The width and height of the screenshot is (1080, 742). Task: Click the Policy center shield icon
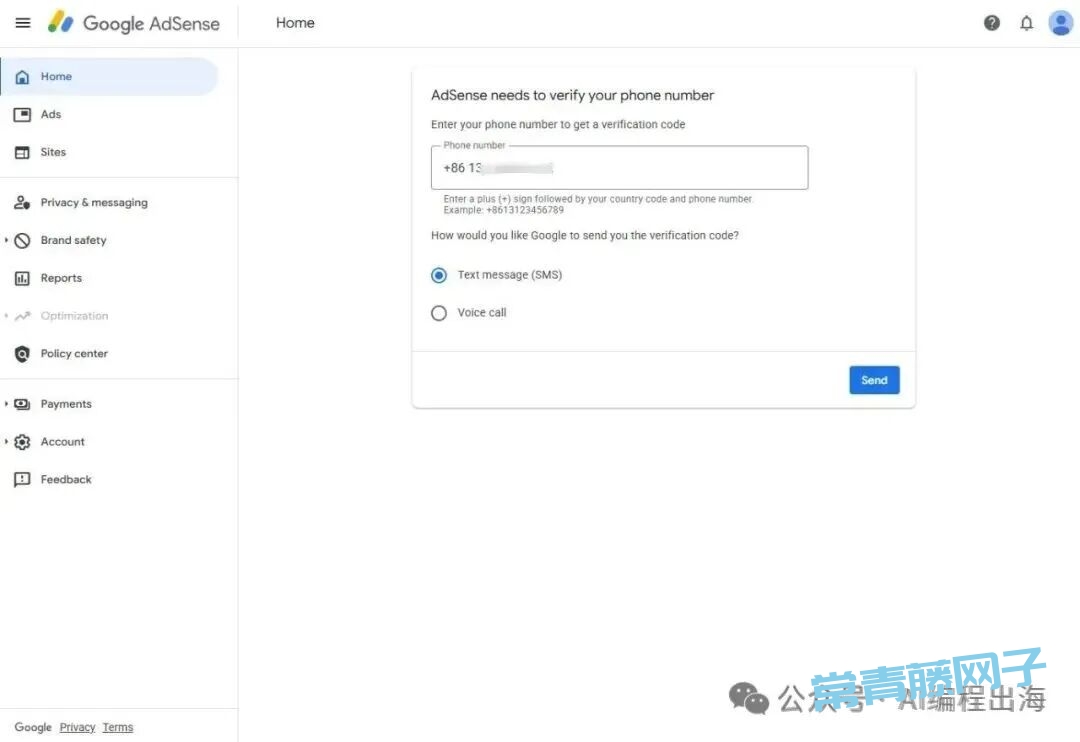[x=22, y=354]
